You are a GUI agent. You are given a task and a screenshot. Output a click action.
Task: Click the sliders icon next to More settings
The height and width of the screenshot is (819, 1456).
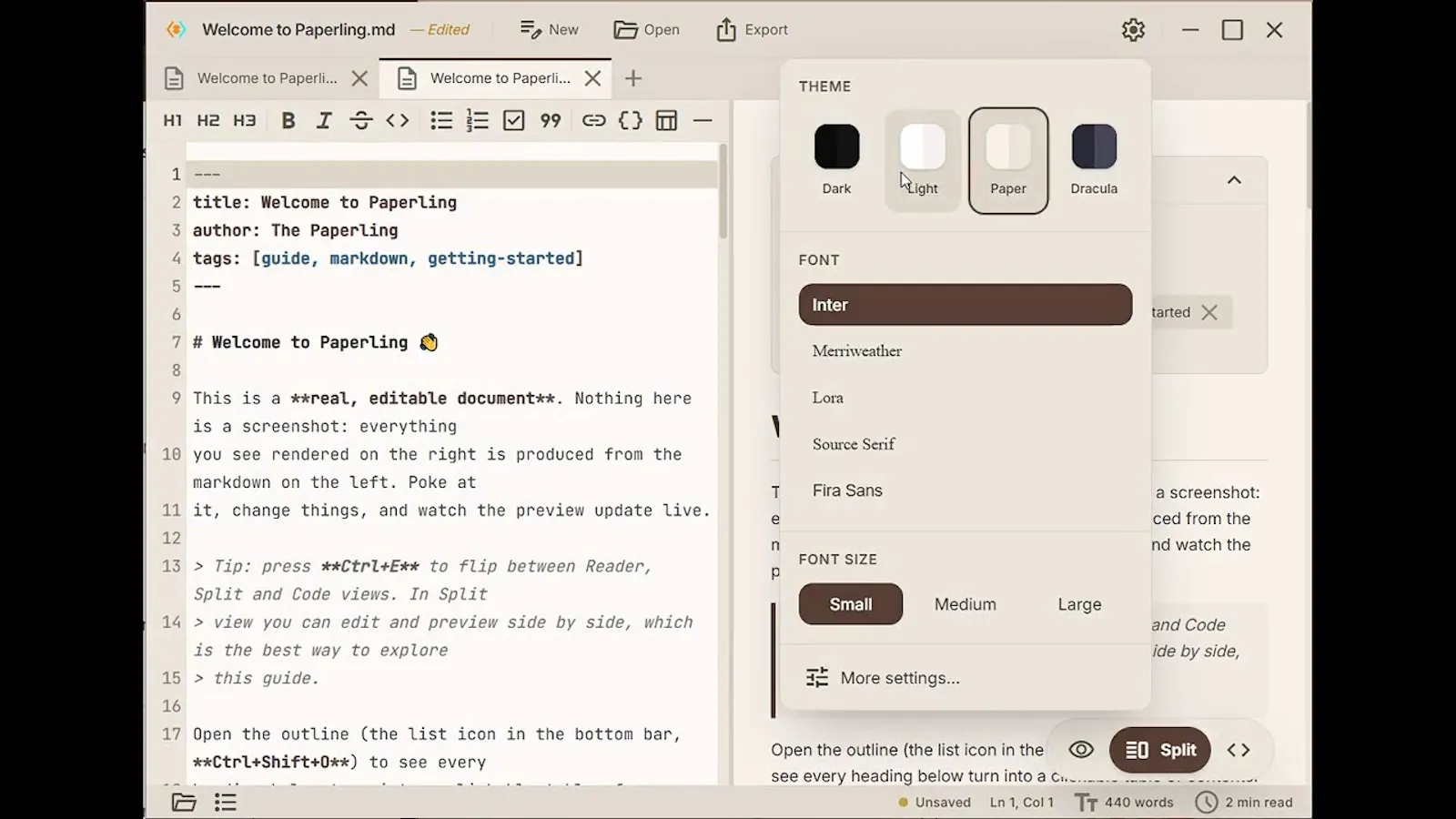817,678
